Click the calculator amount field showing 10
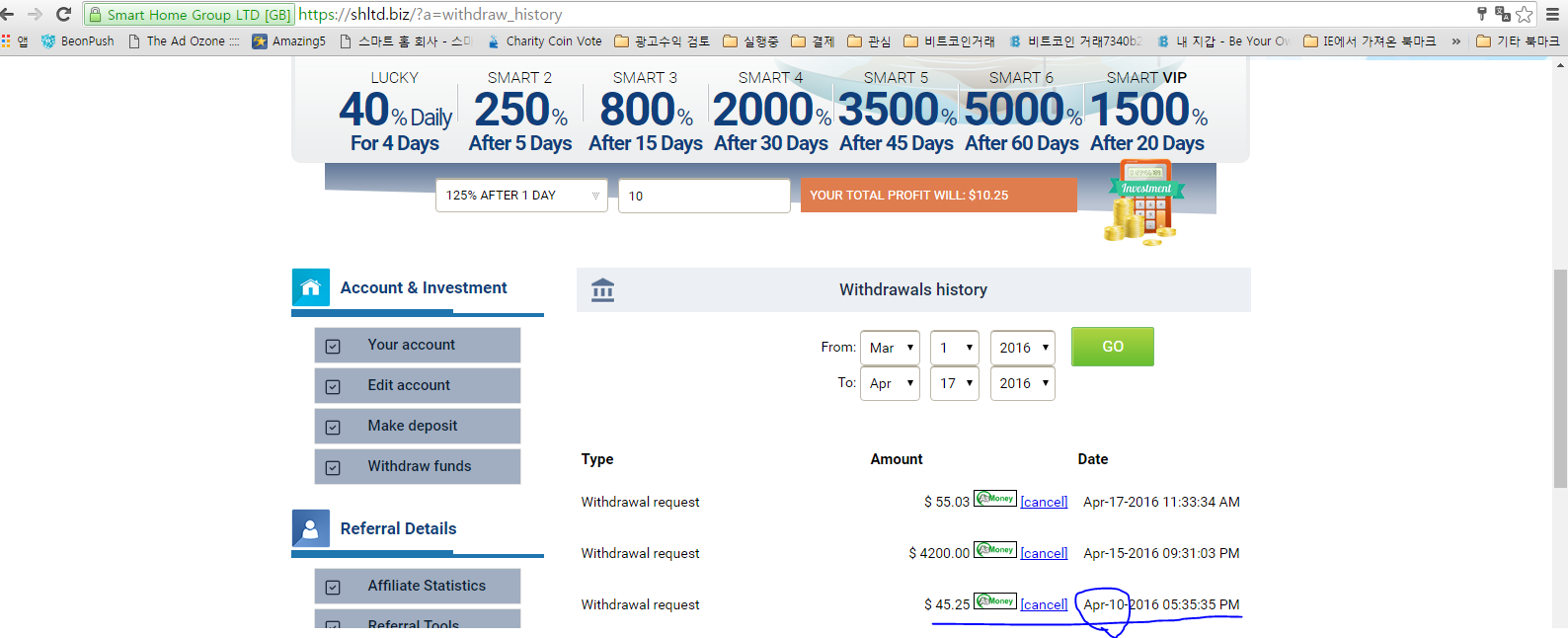This screenshot has width=1568, height=638. [703, 196]
